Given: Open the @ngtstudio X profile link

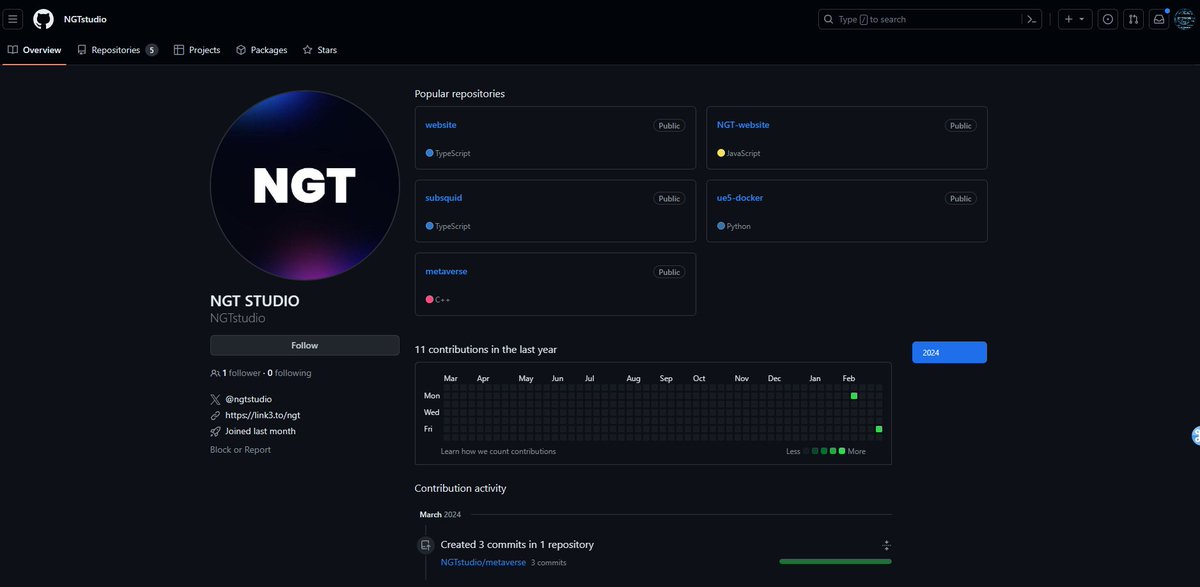Looking at the screenshot, I should pos(250,399).
